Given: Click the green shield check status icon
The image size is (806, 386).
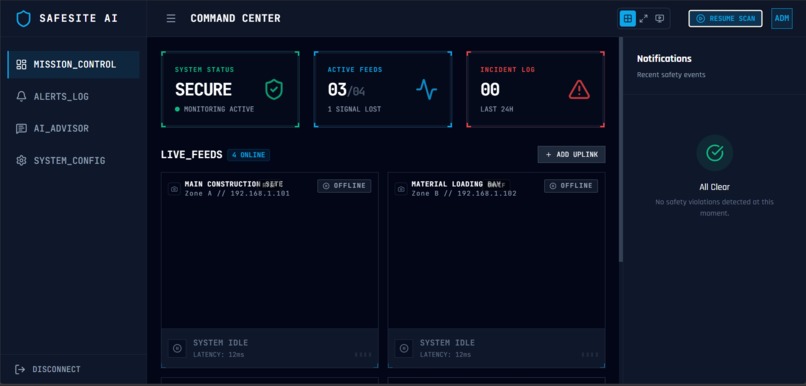Looking at the screenshot, I should pyautogui.click(x=274, y=89).
